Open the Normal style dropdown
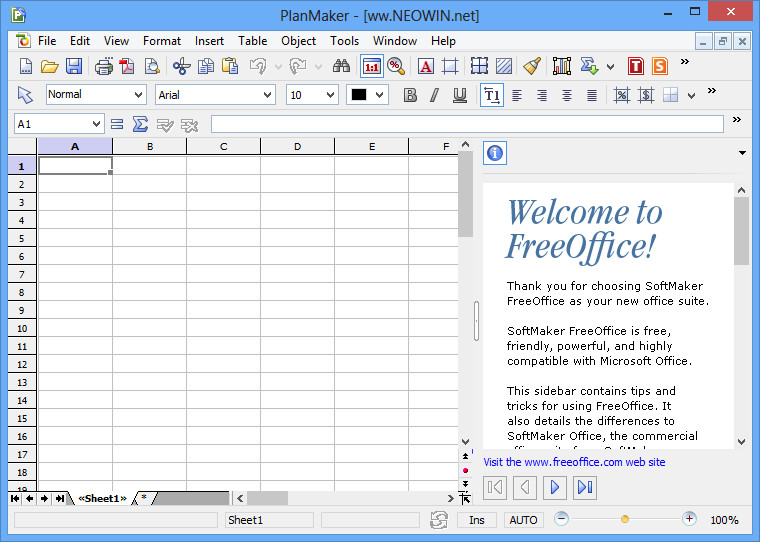Screen dimensions: 760x542 click(138, 95)
